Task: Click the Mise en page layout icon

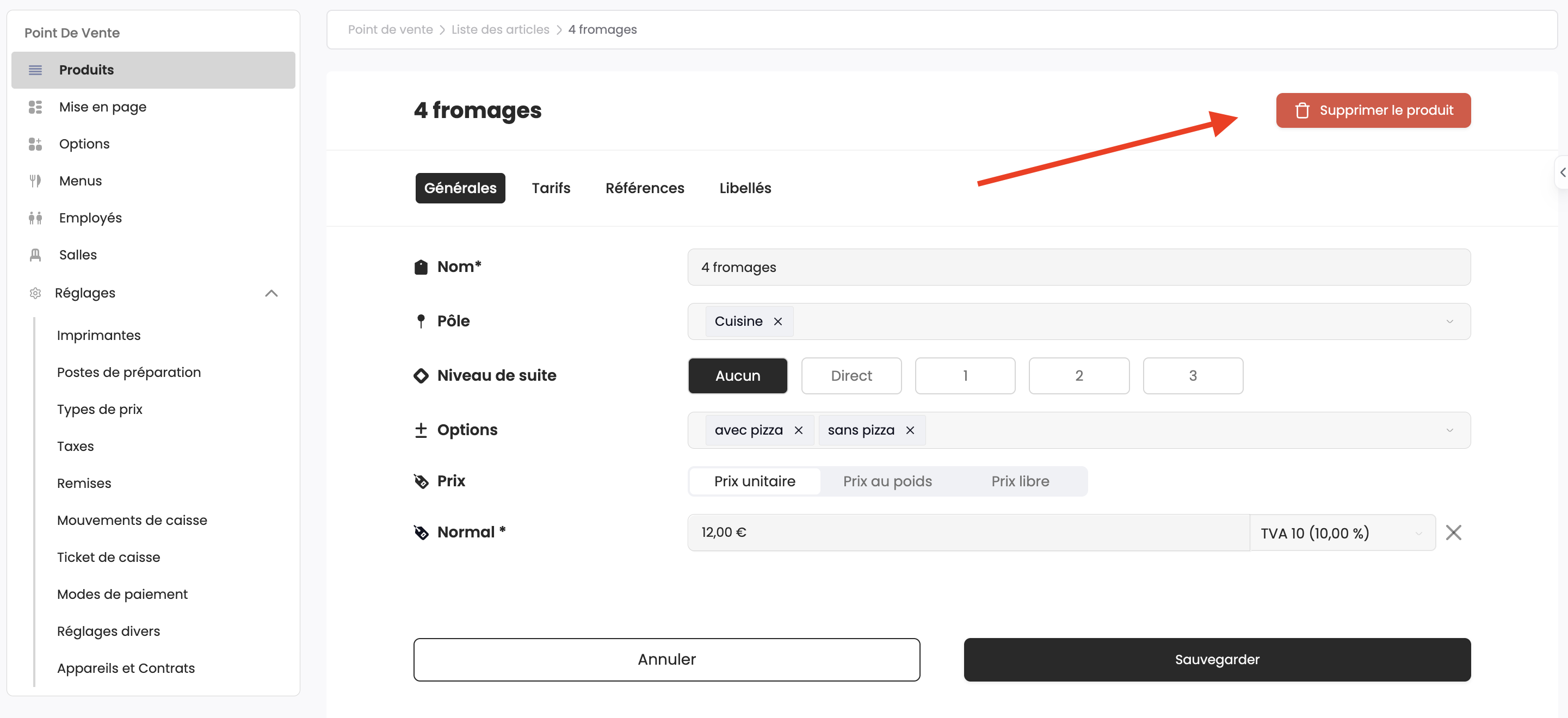Action: pos(35,107)
